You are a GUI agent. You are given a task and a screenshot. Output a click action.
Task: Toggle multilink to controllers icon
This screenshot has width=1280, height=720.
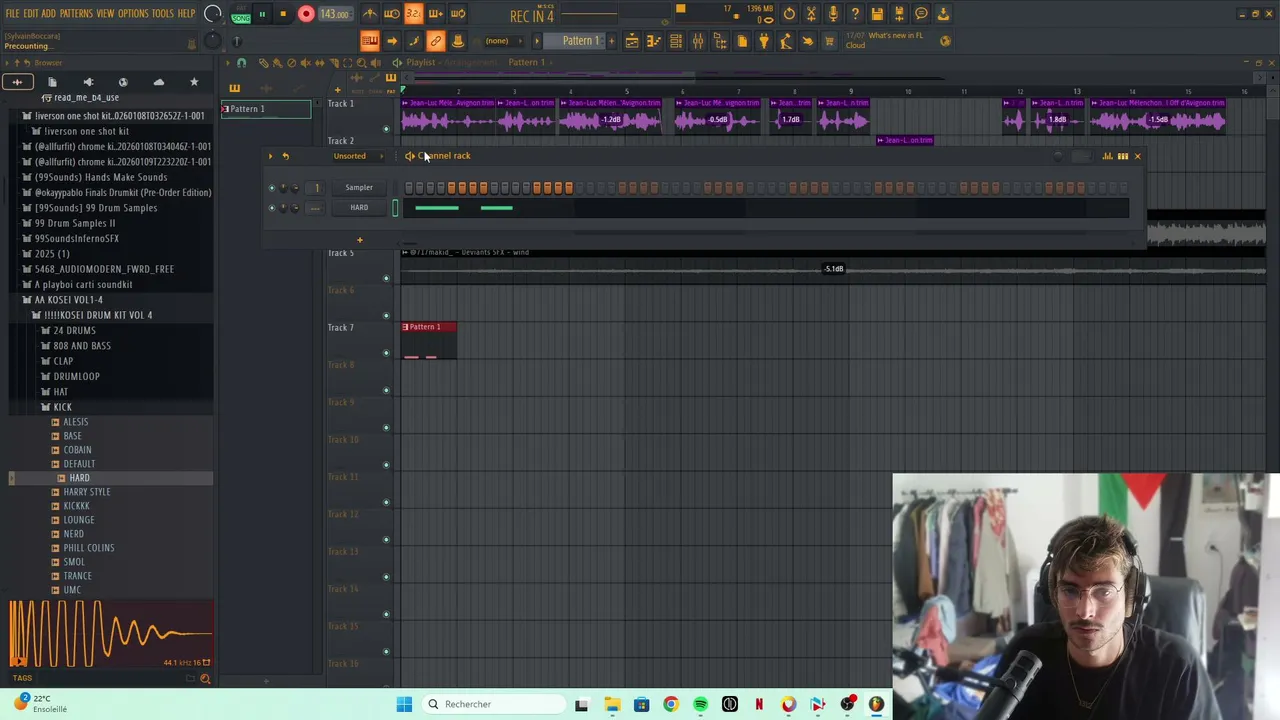tap(435, 41)
